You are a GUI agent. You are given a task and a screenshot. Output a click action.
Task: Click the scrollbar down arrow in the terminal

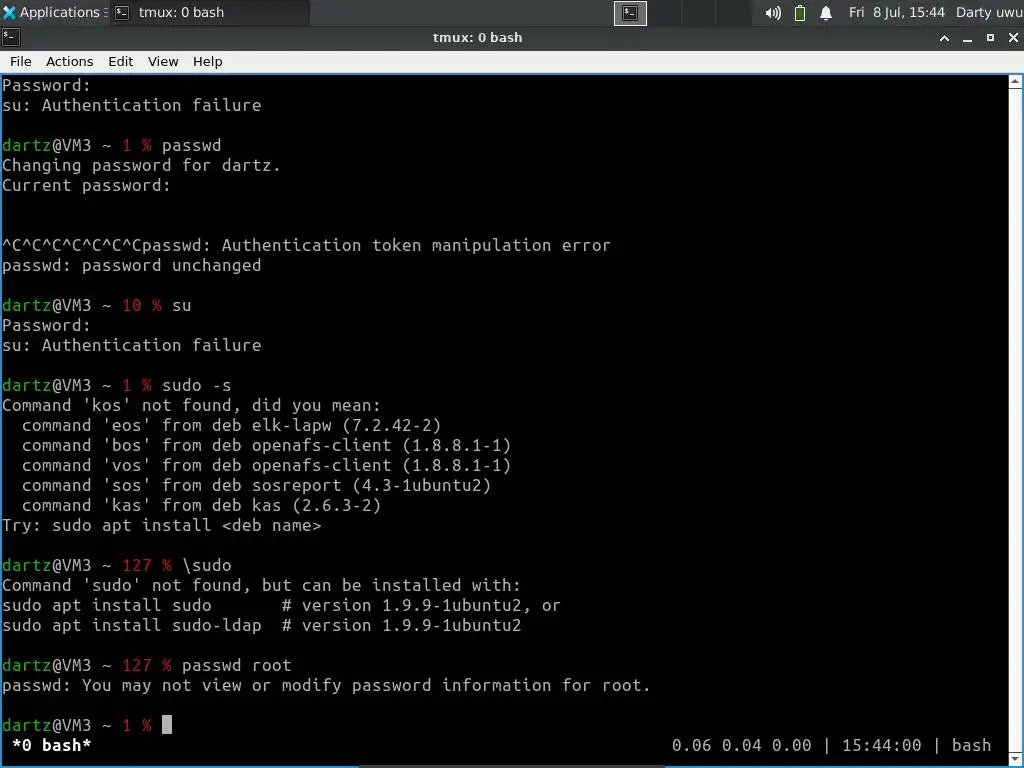coord(1015,757)
